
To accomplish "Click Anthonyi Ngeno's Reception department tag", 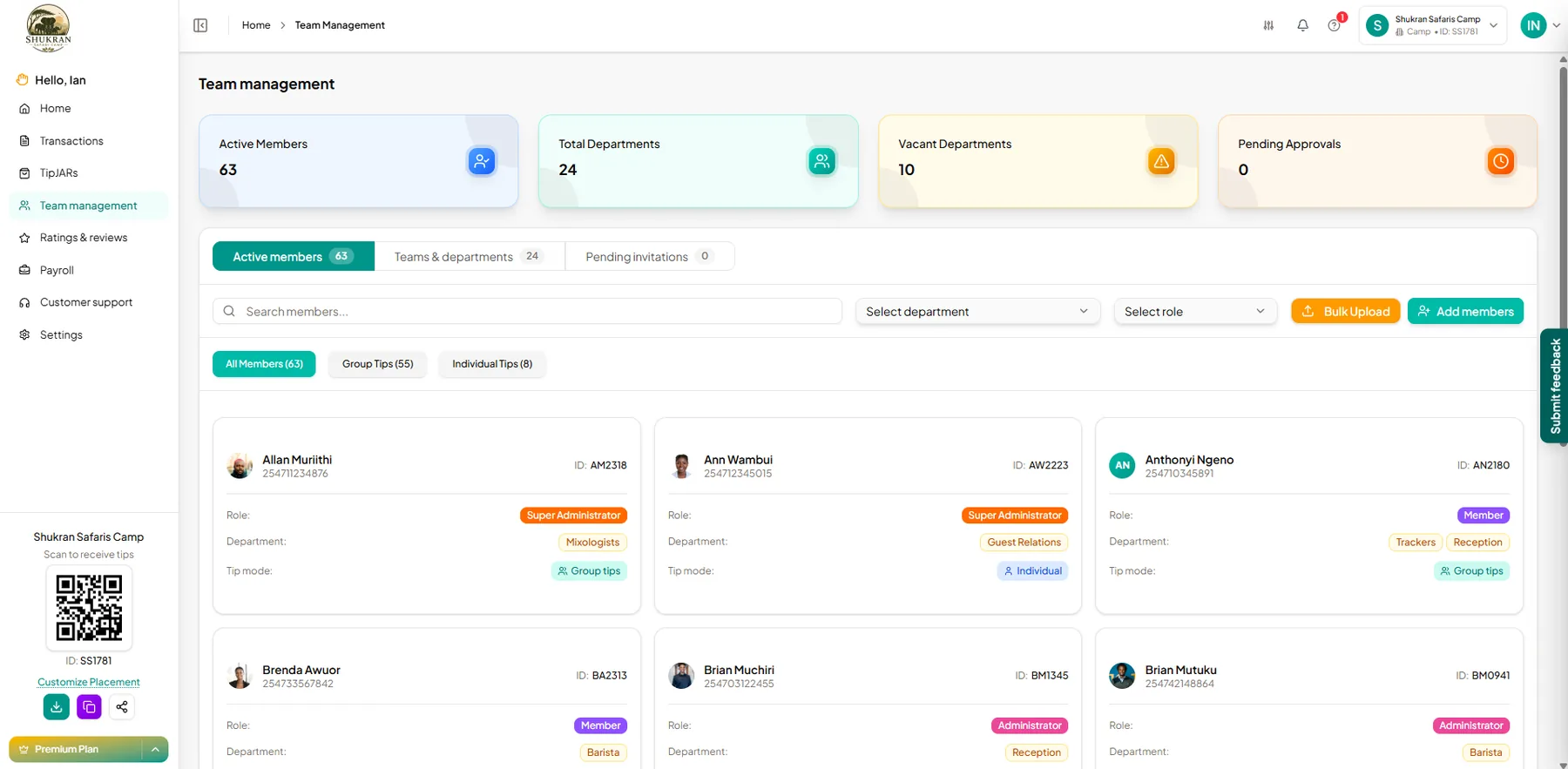I will [1477, 542].
